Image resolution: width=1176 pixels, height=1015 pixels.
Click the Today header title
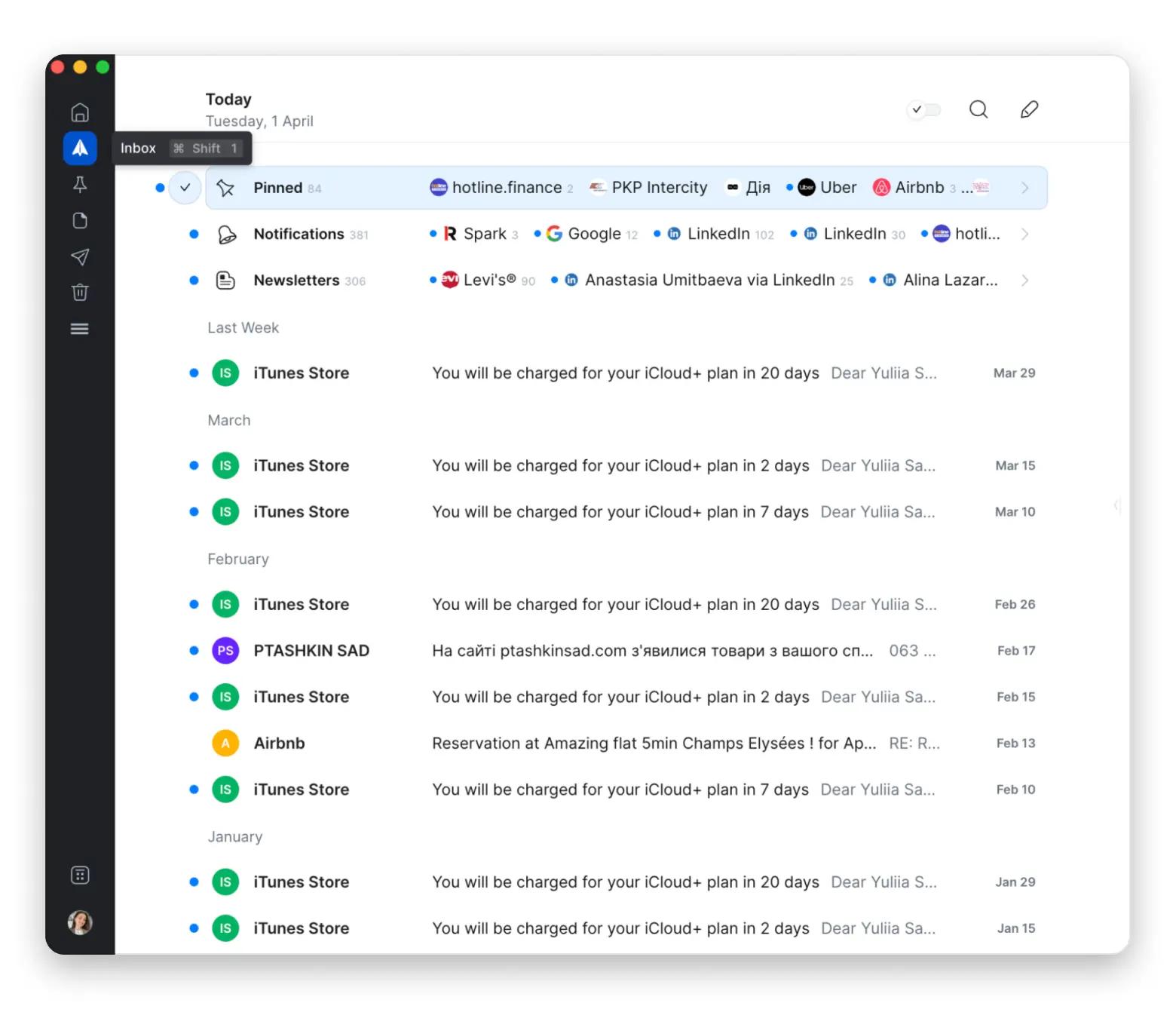(228, 100)
